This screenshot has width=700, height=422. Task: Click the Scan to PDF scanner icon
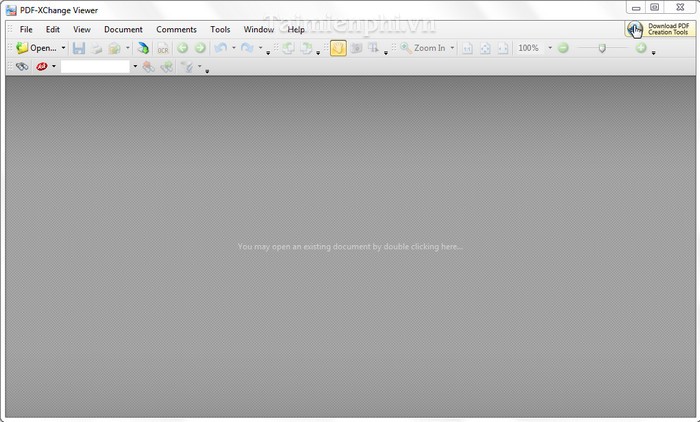143,48
